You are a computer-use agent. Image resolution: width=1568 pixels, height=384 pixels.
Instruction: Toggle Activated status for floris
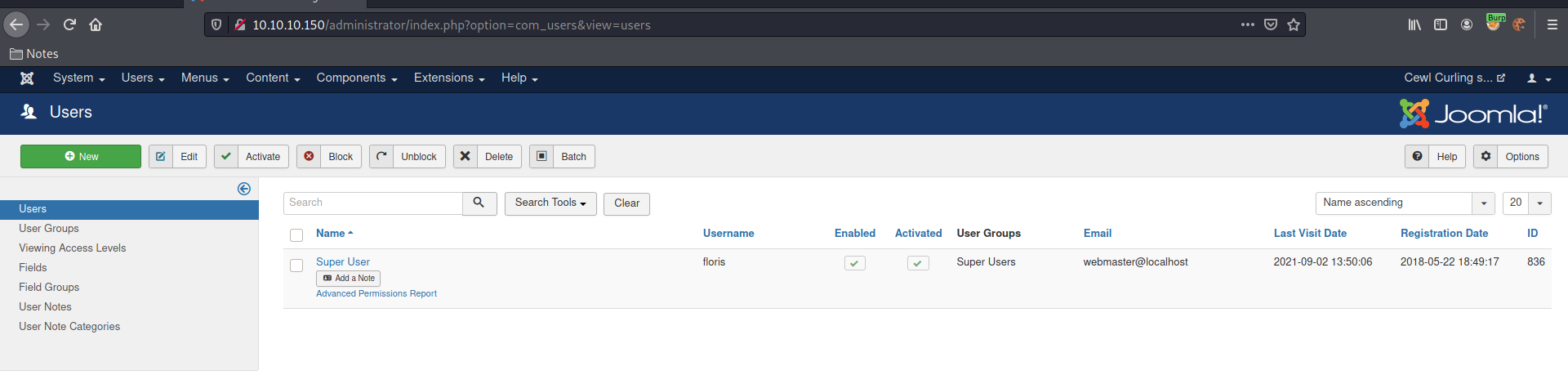click(x=918, y=263)
